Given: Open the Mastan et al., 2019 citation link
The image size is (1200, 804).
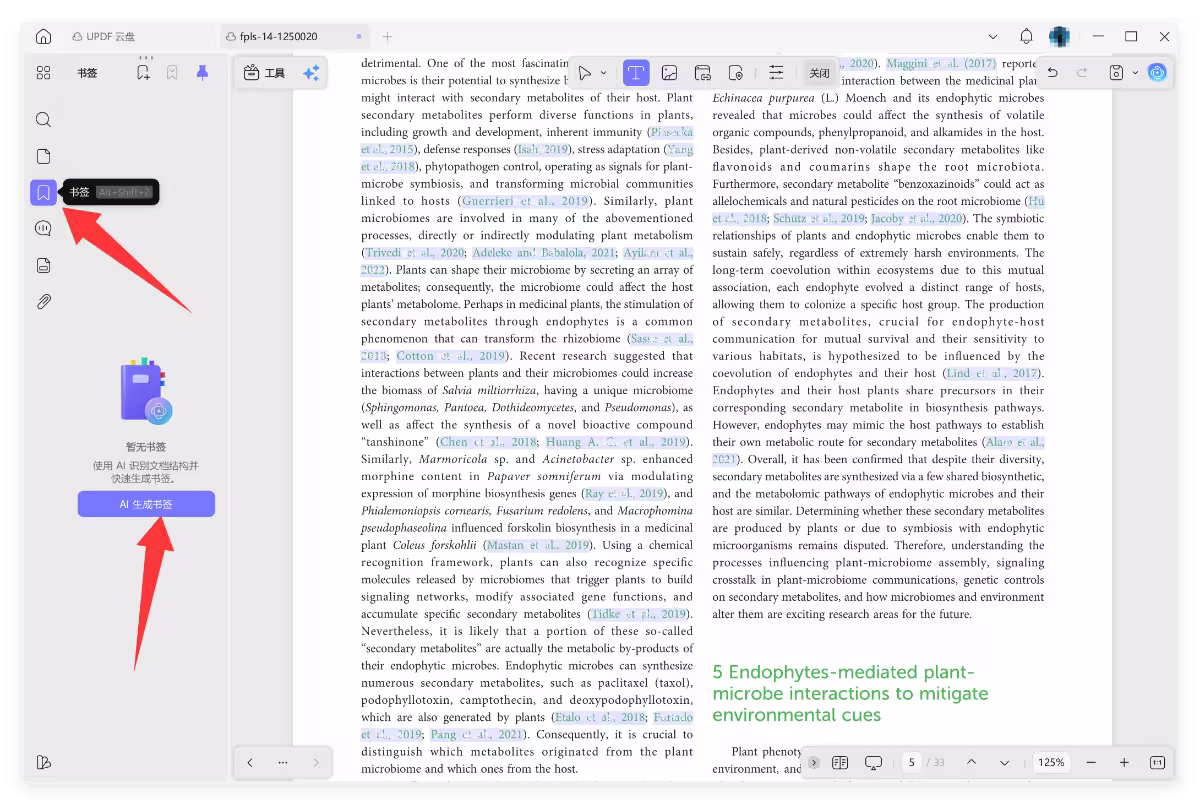Looking at the screenshot, I should 537,545.
